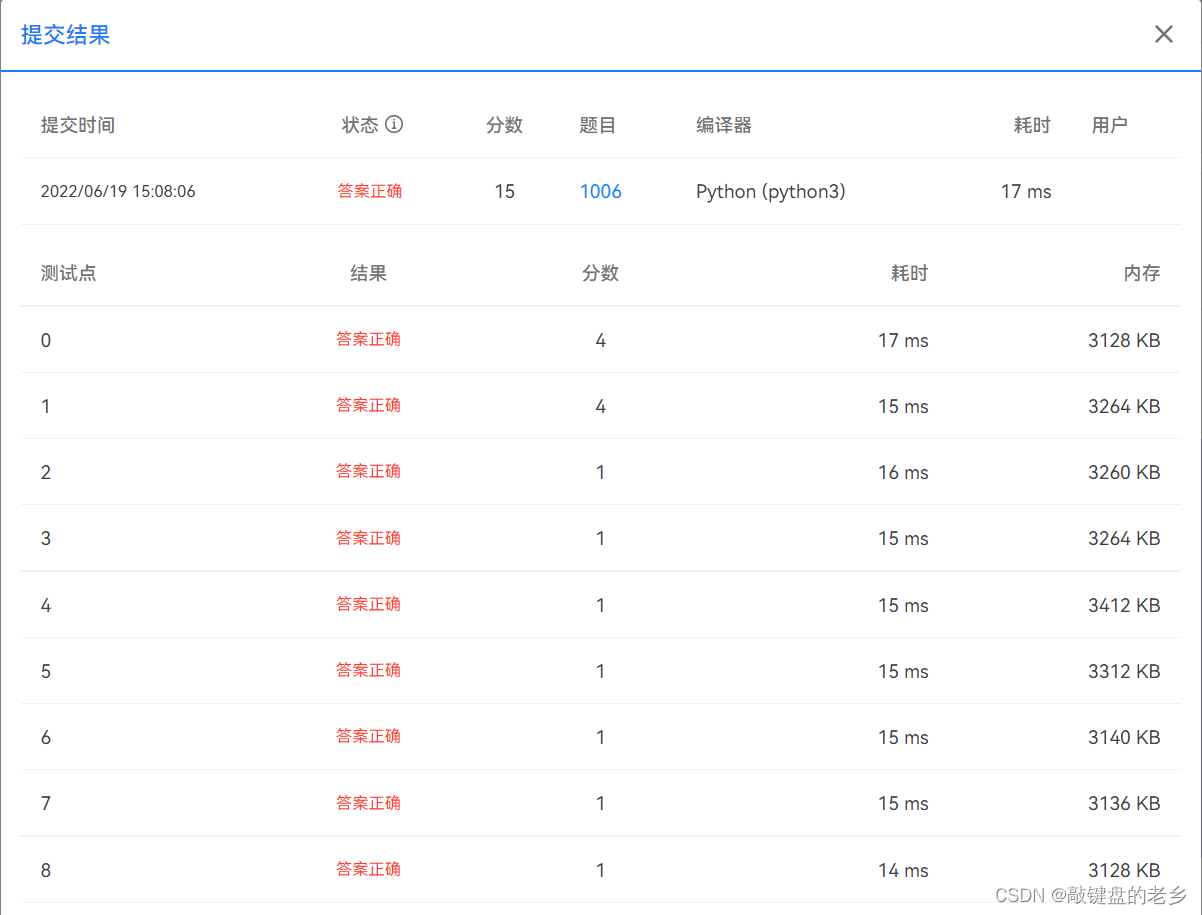Click the 用户 column header
The width and height of the screenshot is (1202, 915).
(x=1109, y=124)
